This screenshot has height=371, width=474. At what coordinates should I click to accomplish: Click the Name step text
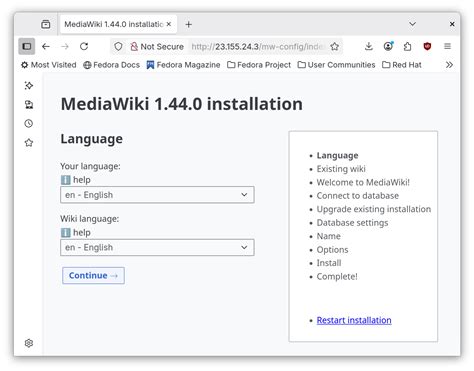(328, 236)
